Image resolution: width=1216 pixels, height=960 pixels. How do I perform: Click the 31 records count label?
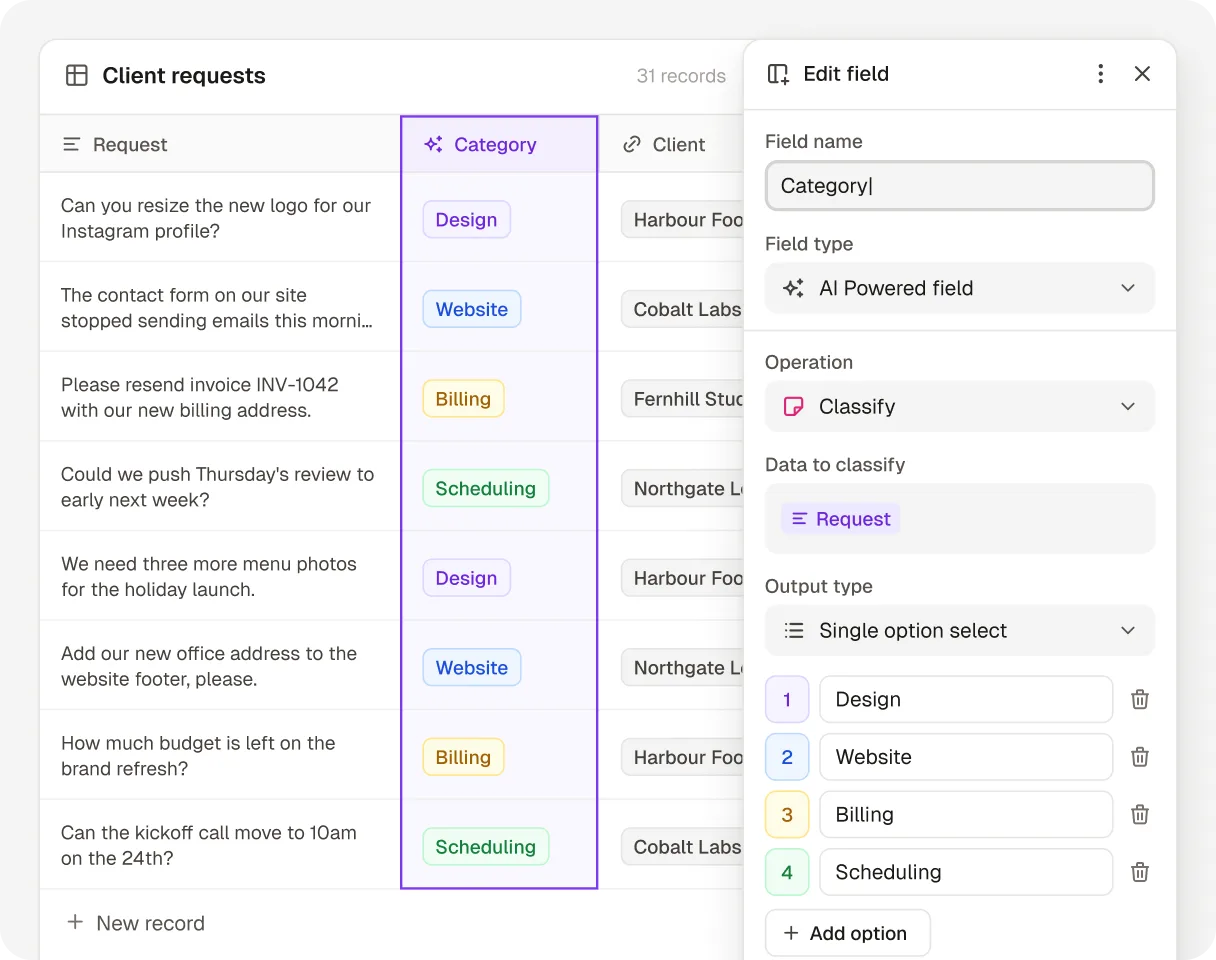click(681, 76)
